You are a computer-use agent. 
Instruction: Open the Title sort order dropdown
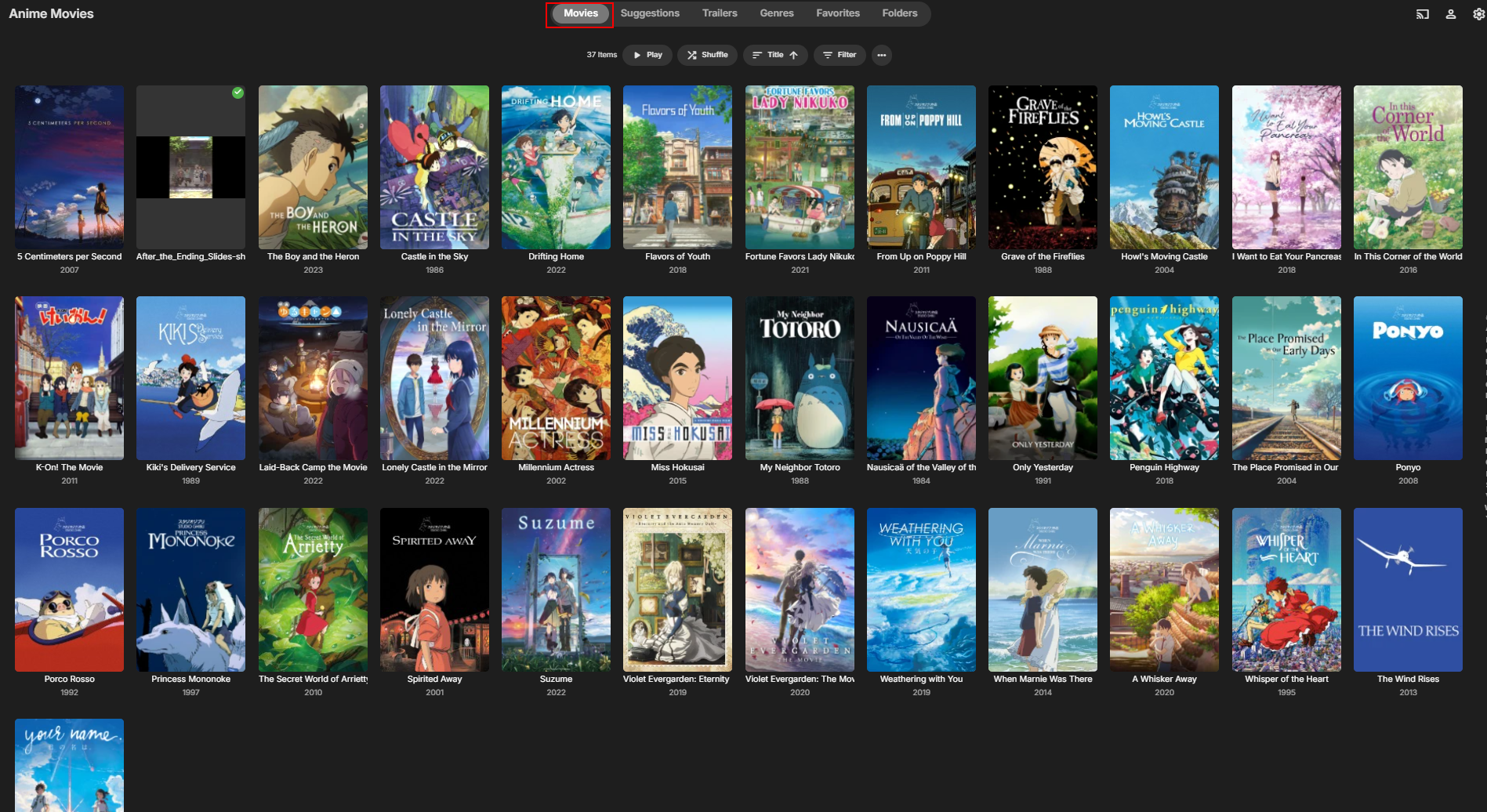click(x=774, y=55)
